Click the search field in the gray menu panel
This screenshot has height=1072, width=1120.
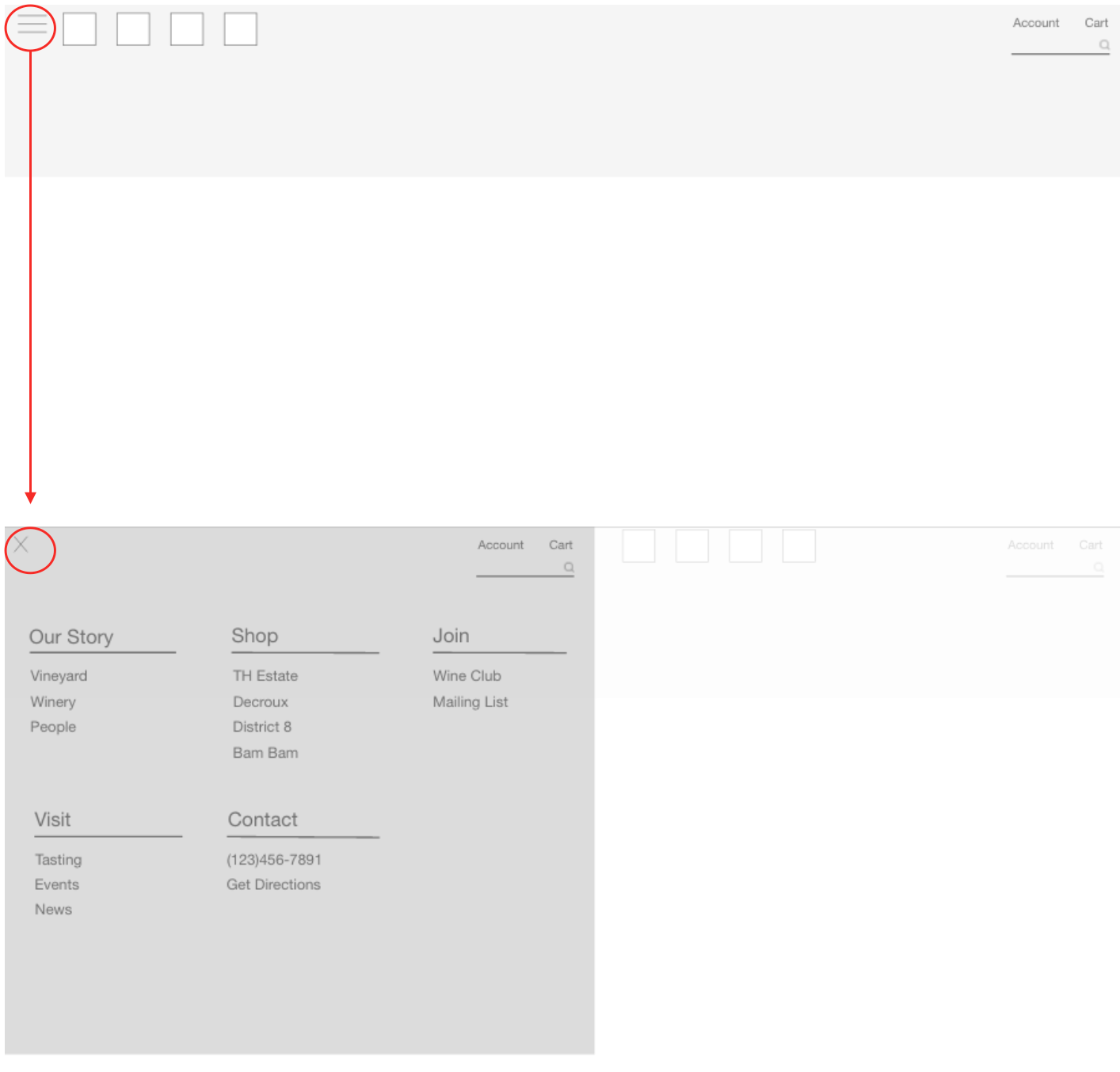coord(525,568)
